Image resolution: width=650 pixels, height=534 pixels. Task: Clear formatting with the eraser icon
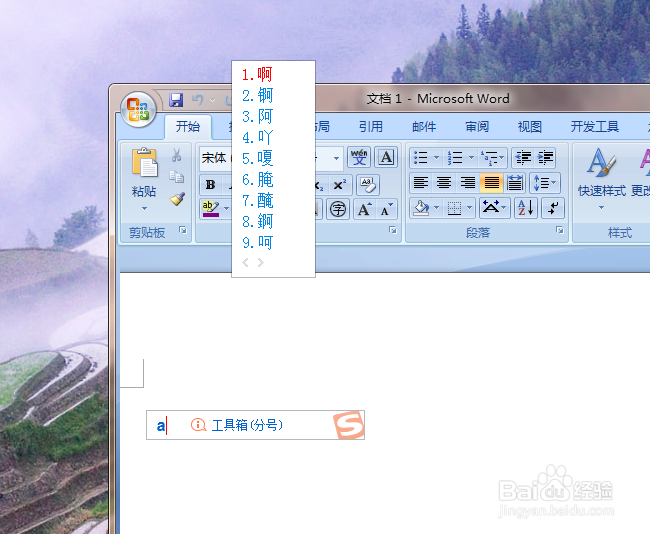(367, 185)
